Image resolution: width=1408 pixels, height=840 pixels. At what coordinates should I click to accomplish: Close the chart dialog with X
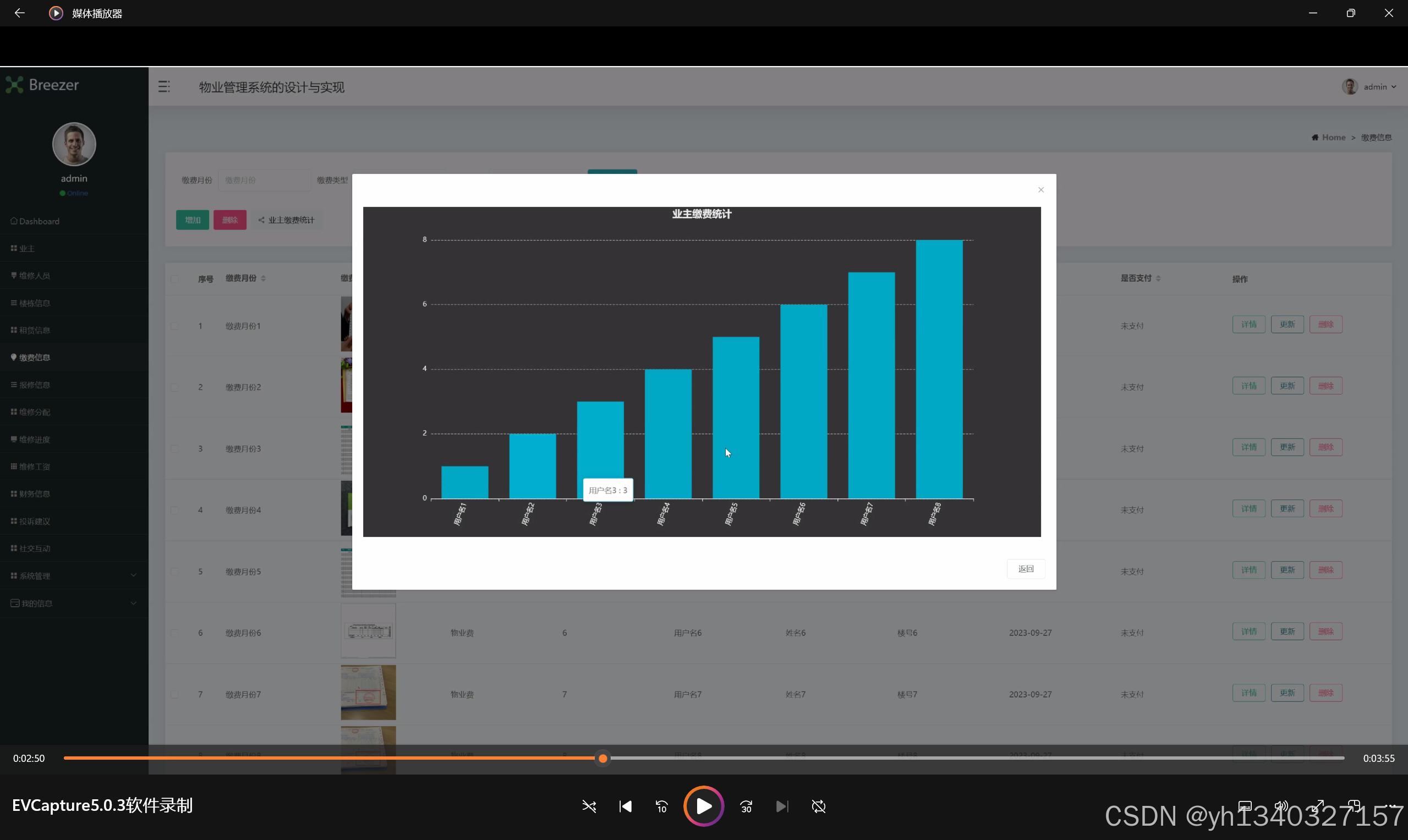click(x=1040, y=190)
